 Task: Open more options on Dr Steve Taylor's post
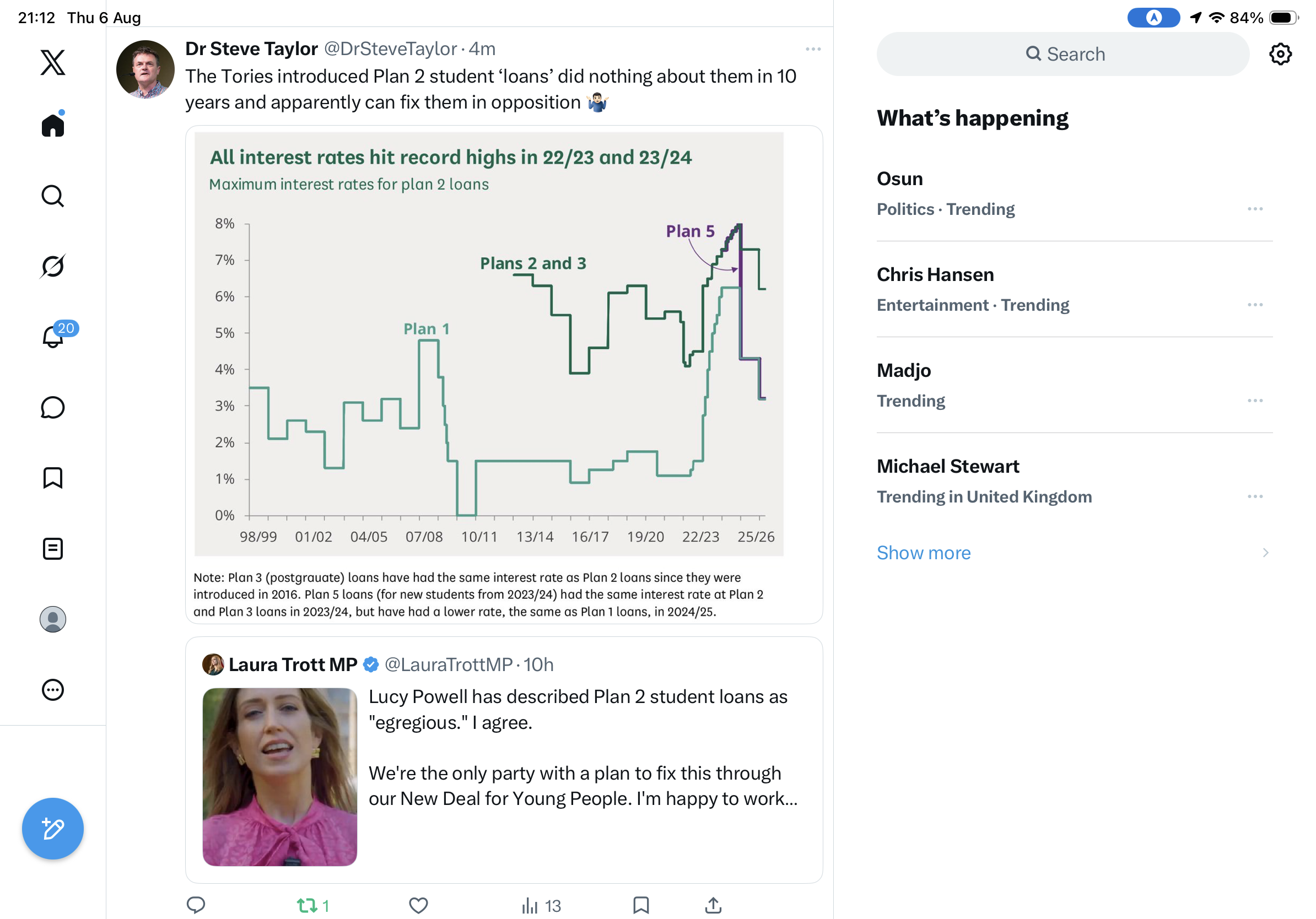813,49
